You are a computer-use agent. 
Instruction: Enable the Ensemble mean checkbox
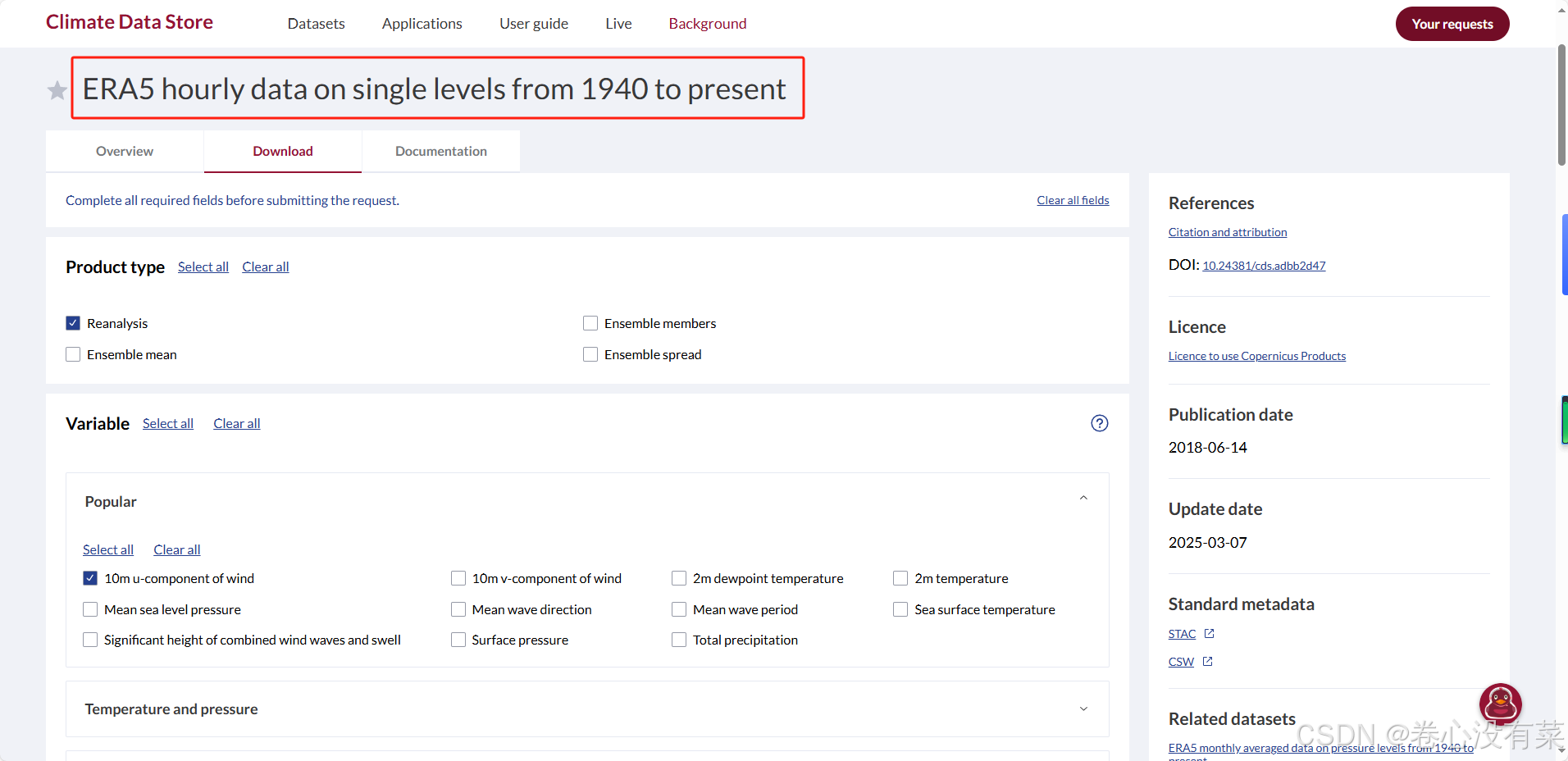[x=73, y=354]
